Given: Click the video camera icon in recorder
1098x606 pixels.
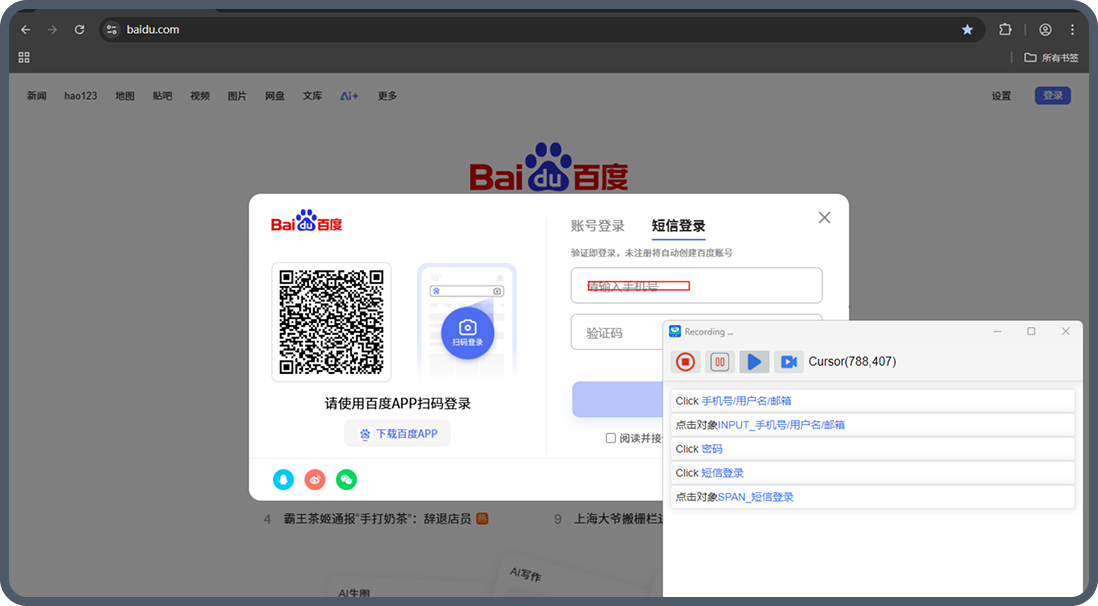Looking at the screenshot, I should (788, 362).
